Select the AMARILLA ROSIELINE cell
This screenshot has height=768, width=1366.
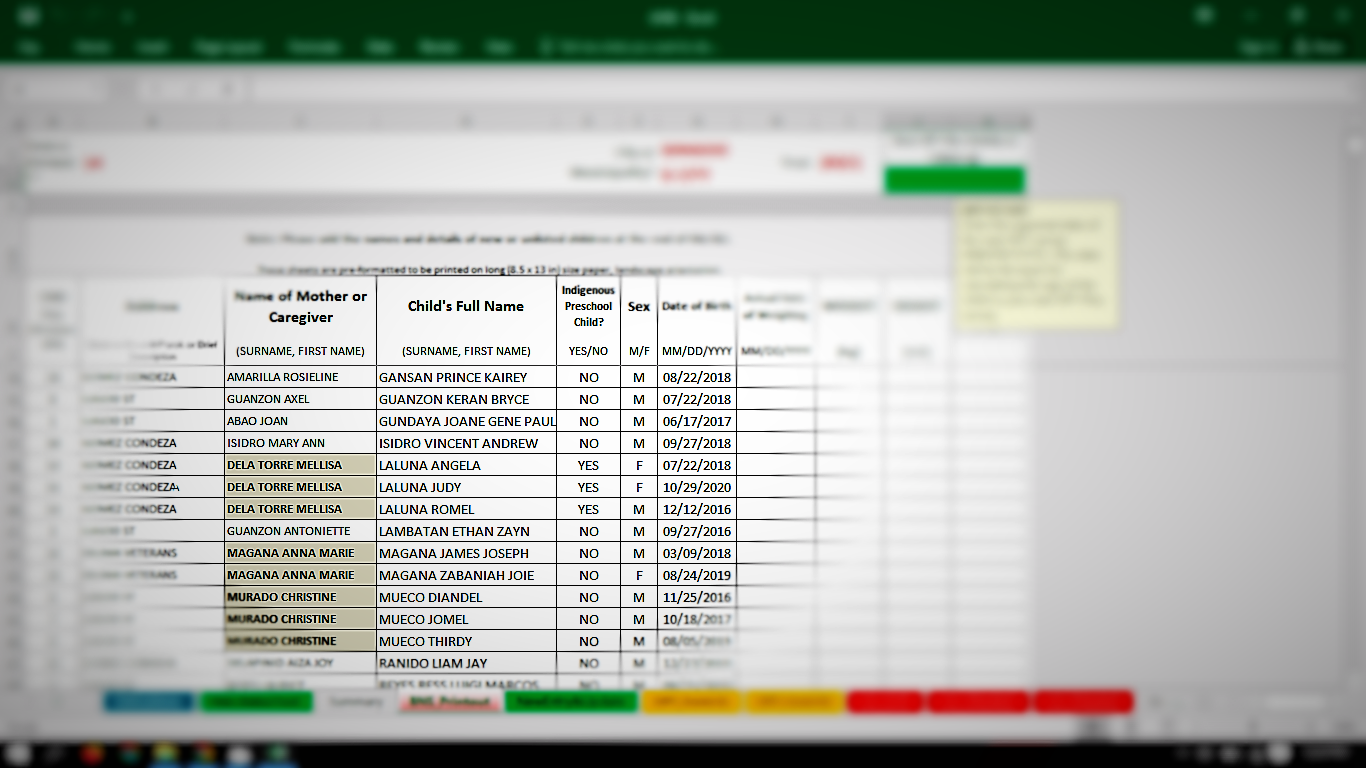point(301,377)
